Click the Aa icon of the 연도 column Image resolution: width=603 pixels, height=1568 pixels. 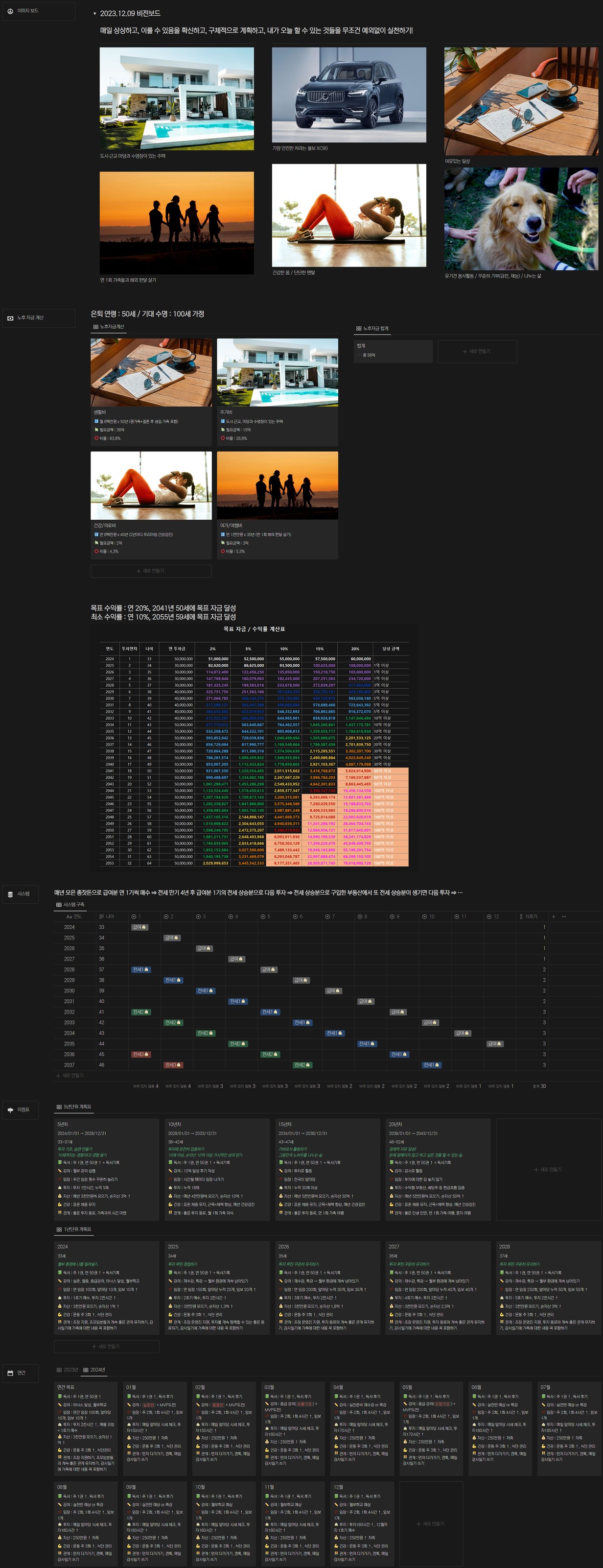click(69, 916)
